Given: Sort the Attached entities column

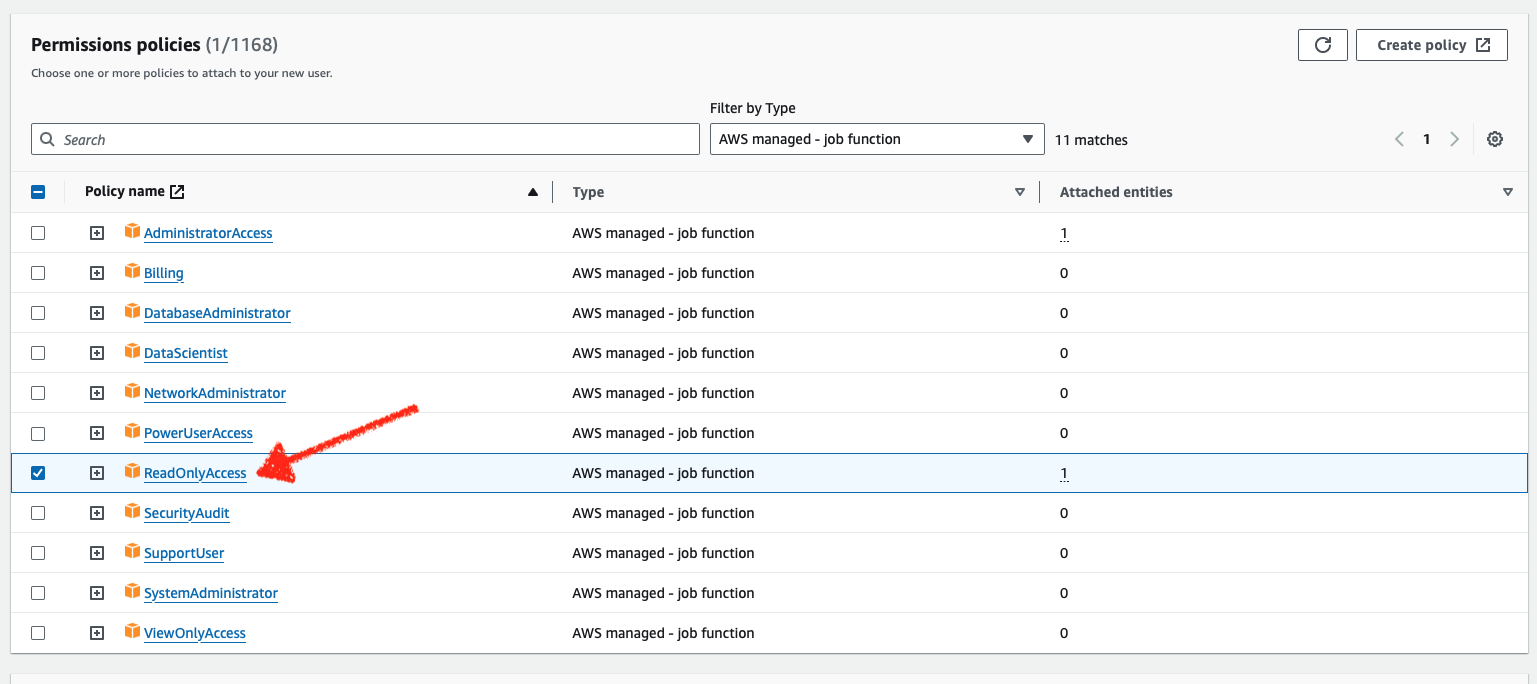Looking at the screenshot, I should [1508, 192].
